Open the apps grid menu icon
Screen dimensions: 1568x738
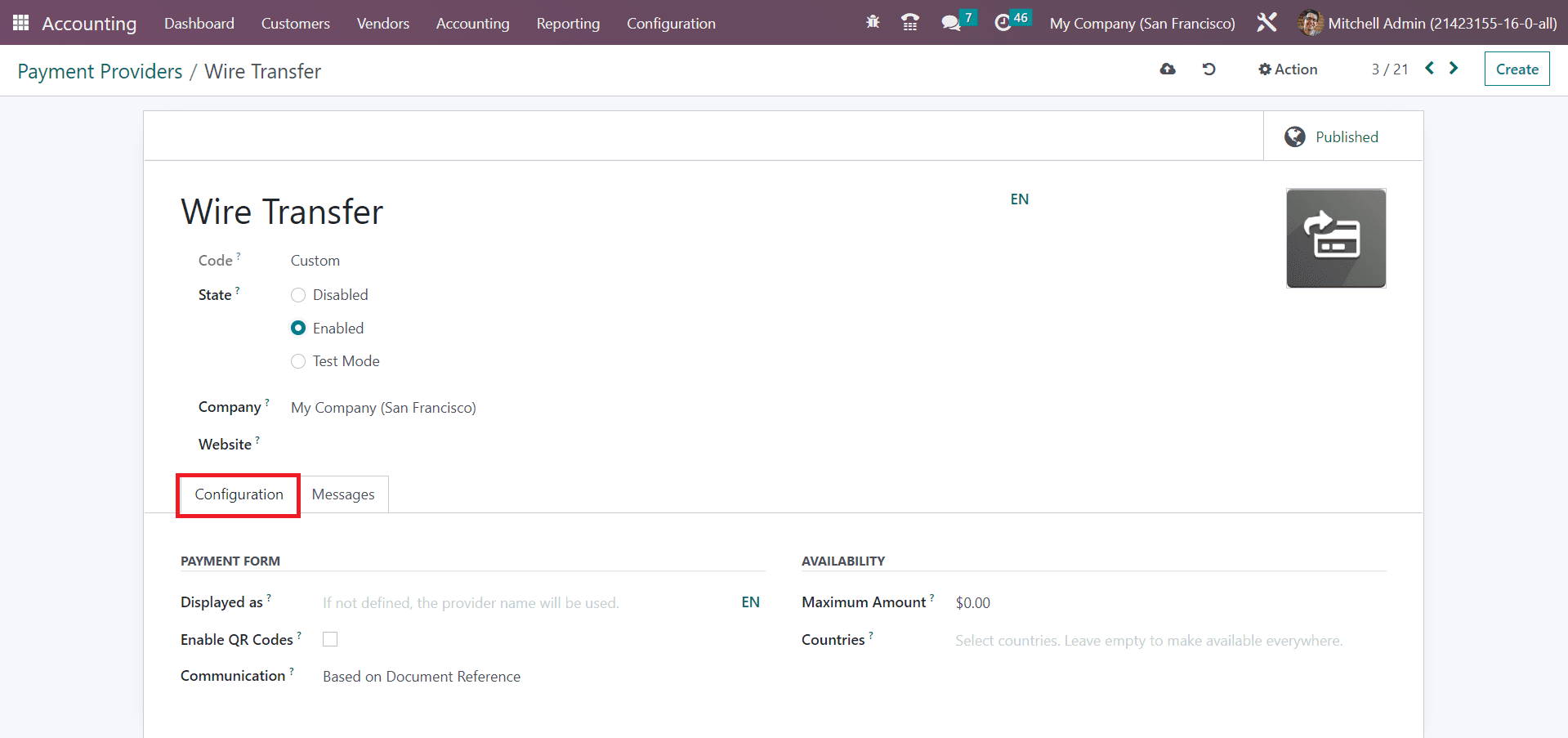[x=21, y=23]
